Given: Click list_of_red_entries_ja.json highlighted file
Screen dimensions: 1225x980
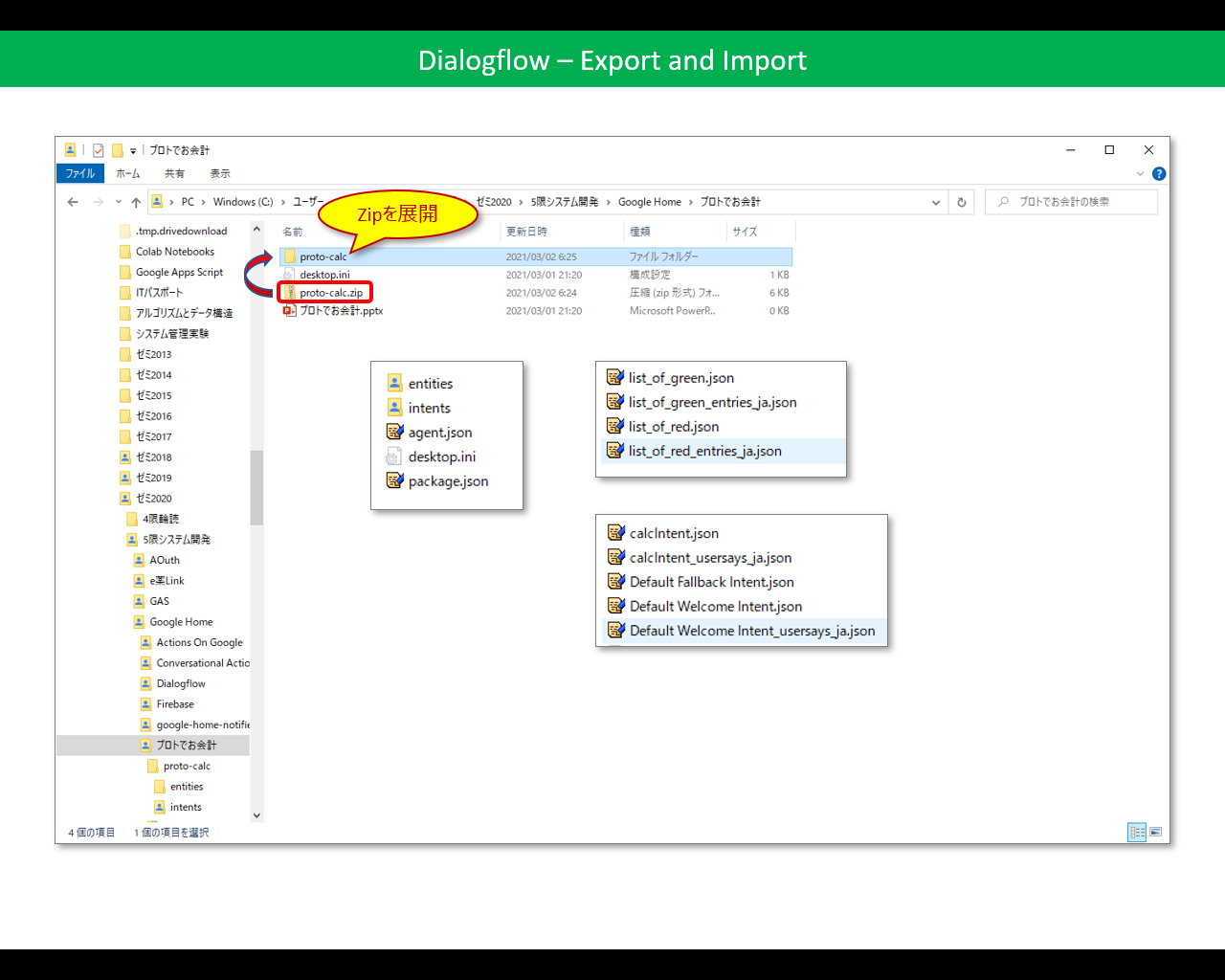Looking at the screenshot, I should 723,451.
